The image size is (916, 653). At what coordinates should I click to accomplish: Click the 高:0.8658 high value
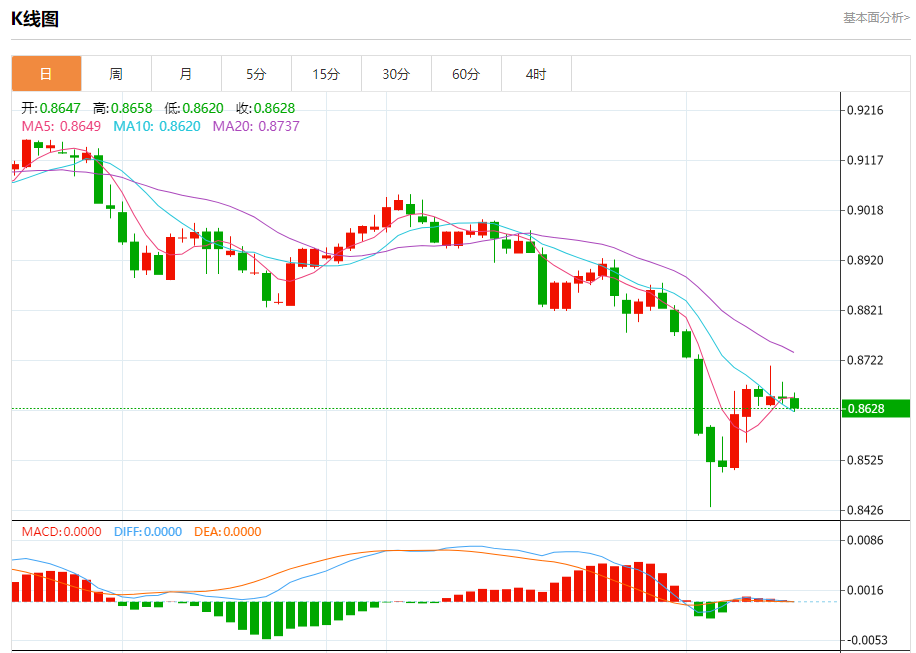tap(123, 108)
